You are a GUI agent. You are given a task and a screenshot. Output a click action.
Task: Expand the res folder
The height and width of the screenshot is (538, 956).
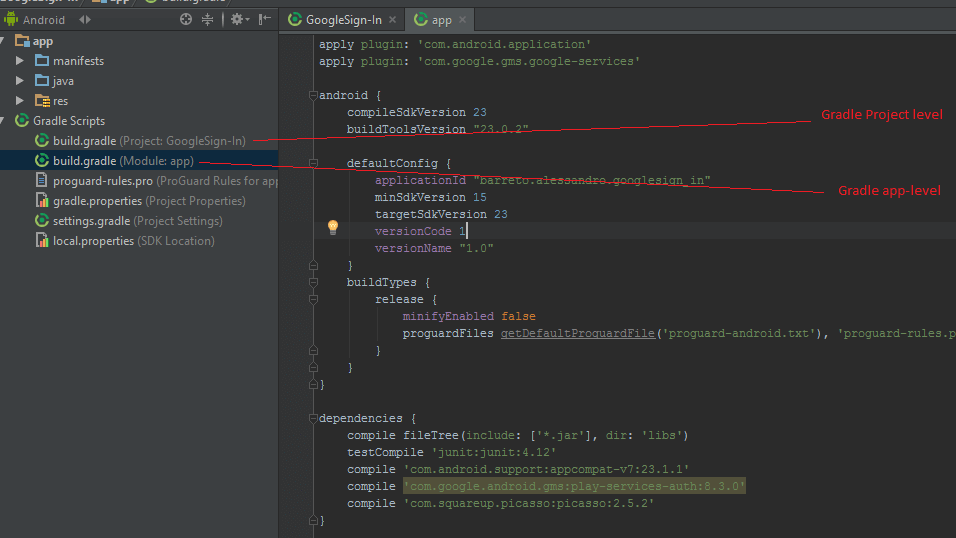20,101
